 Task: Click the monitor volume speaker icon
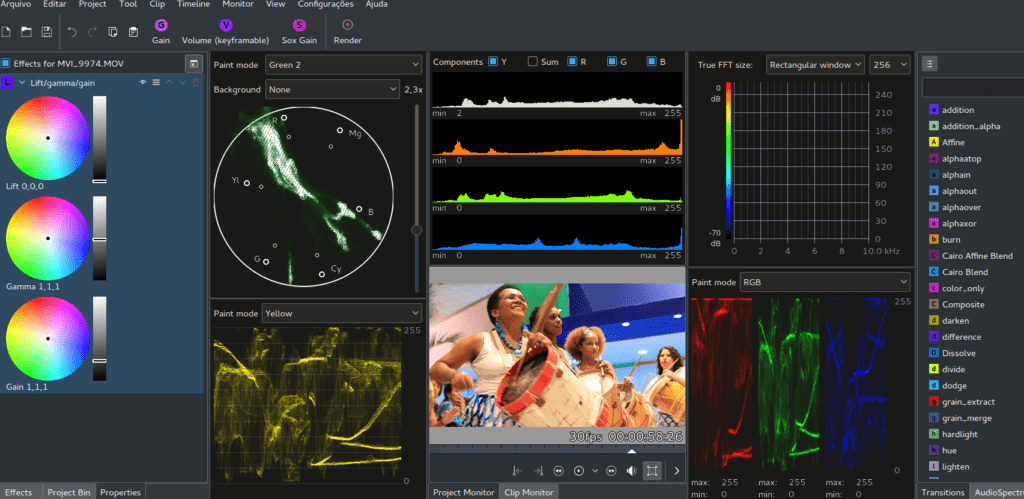[x=631, y=470]
